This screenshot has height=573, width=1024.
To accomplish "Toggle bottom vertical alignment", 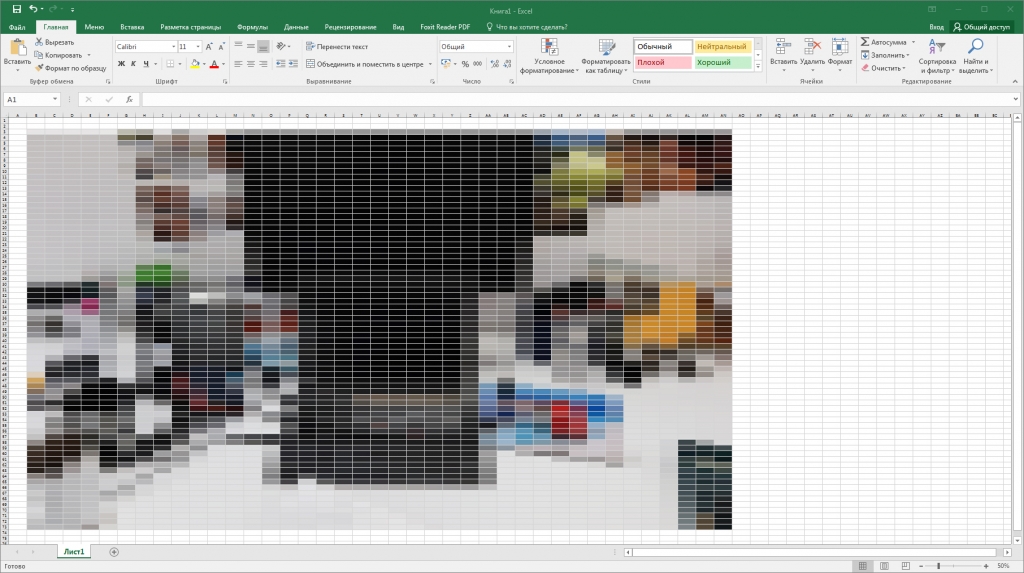I will pos(263,46).
